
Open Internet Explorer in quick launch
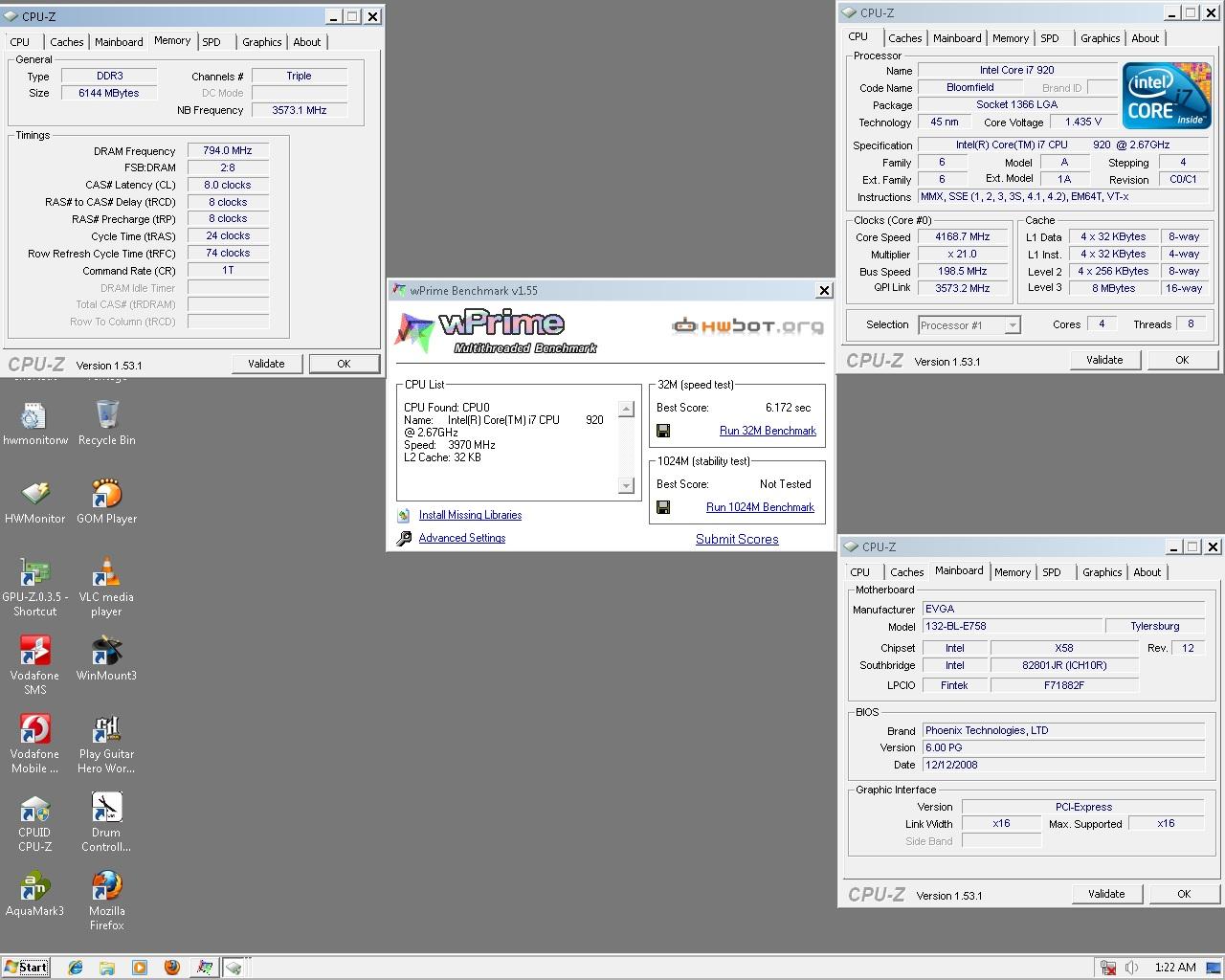point(76,968)
